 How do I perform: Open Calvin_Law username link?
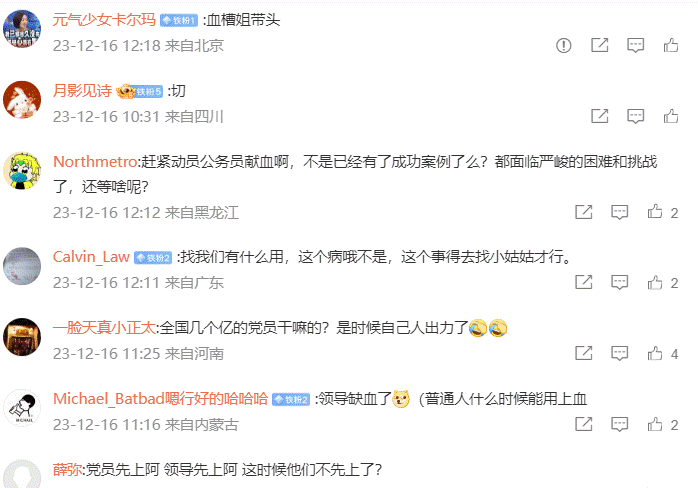pyautogui.click(x=91, y=257)
